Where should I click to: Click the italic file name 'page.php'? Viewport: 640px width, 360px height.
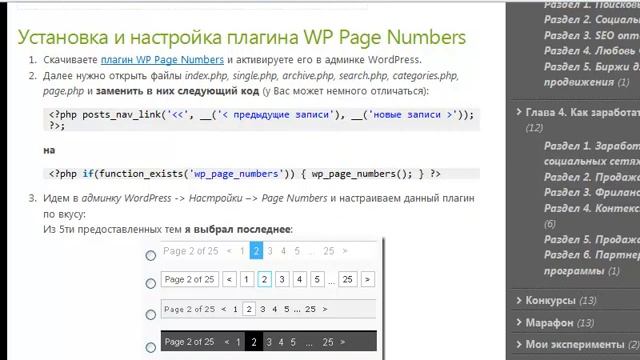(x=63, y=91)
